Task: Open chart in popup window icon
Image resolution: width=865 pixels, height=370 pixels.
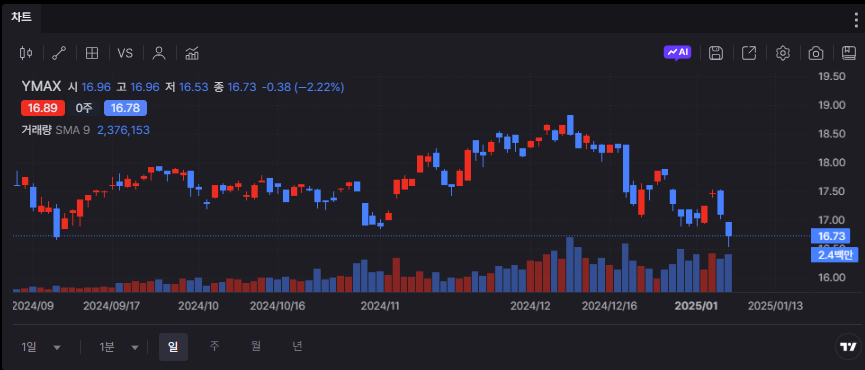Action: click(749, 53)
